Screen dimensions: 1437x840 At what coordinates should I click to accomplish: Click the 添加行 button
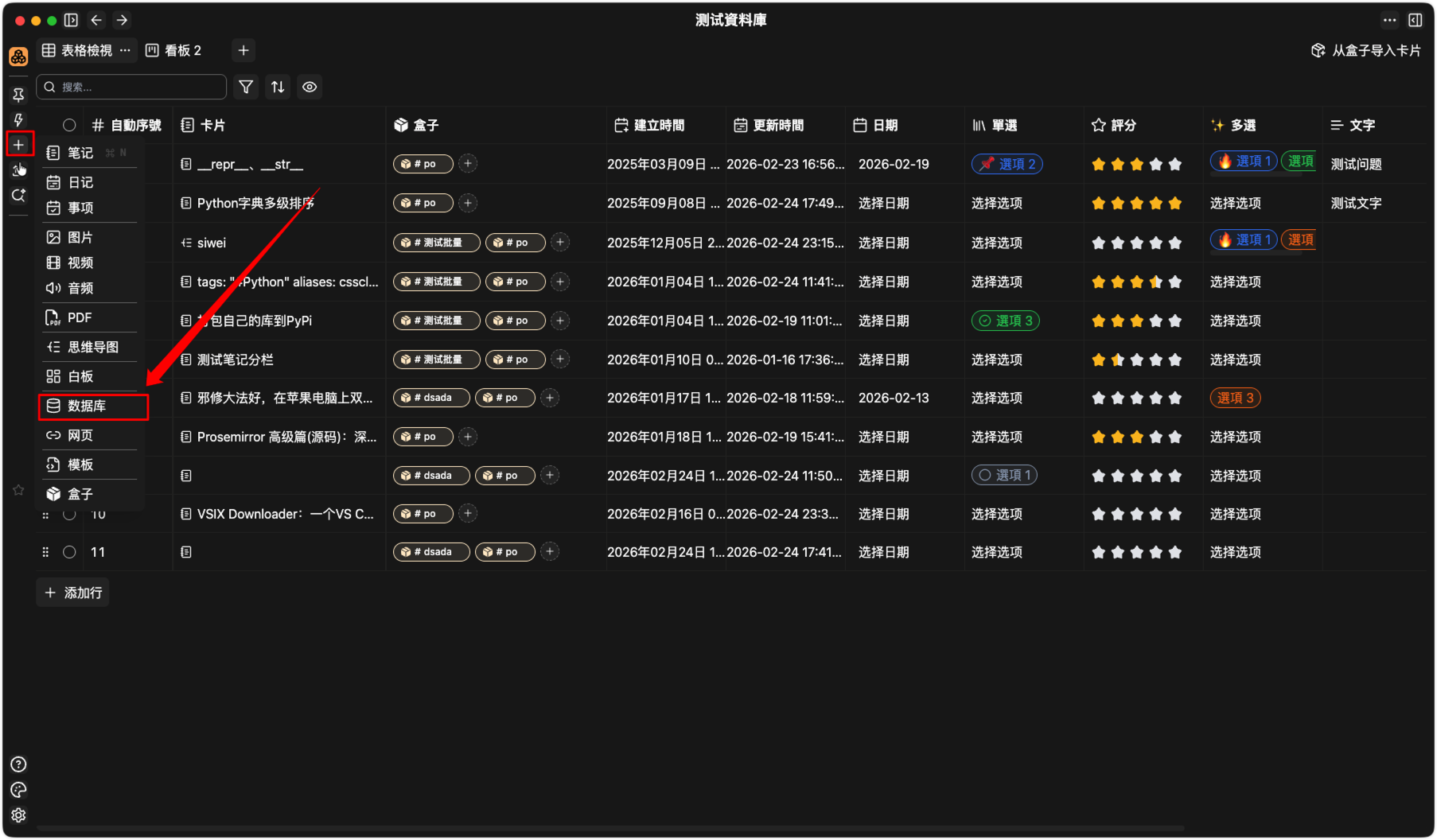coord(73,593)
